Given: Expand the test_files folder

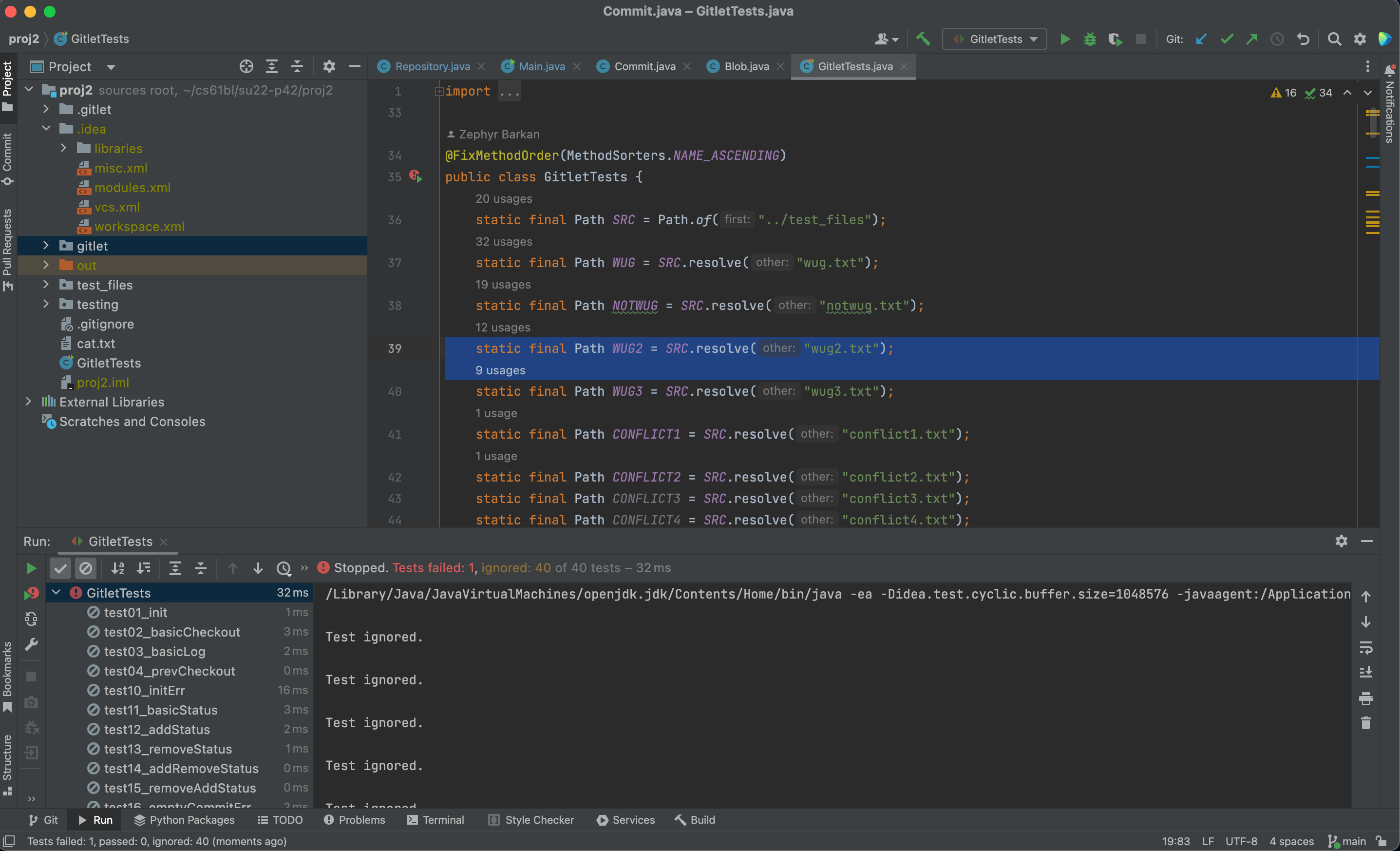Looking at the screenshot, I should point(46,285).
